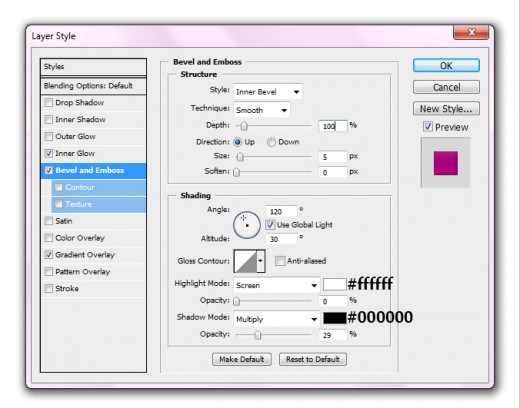The width and height of the screenshot is (520, 408).
Task: Click the New Style... button
Action: [446, 109]
